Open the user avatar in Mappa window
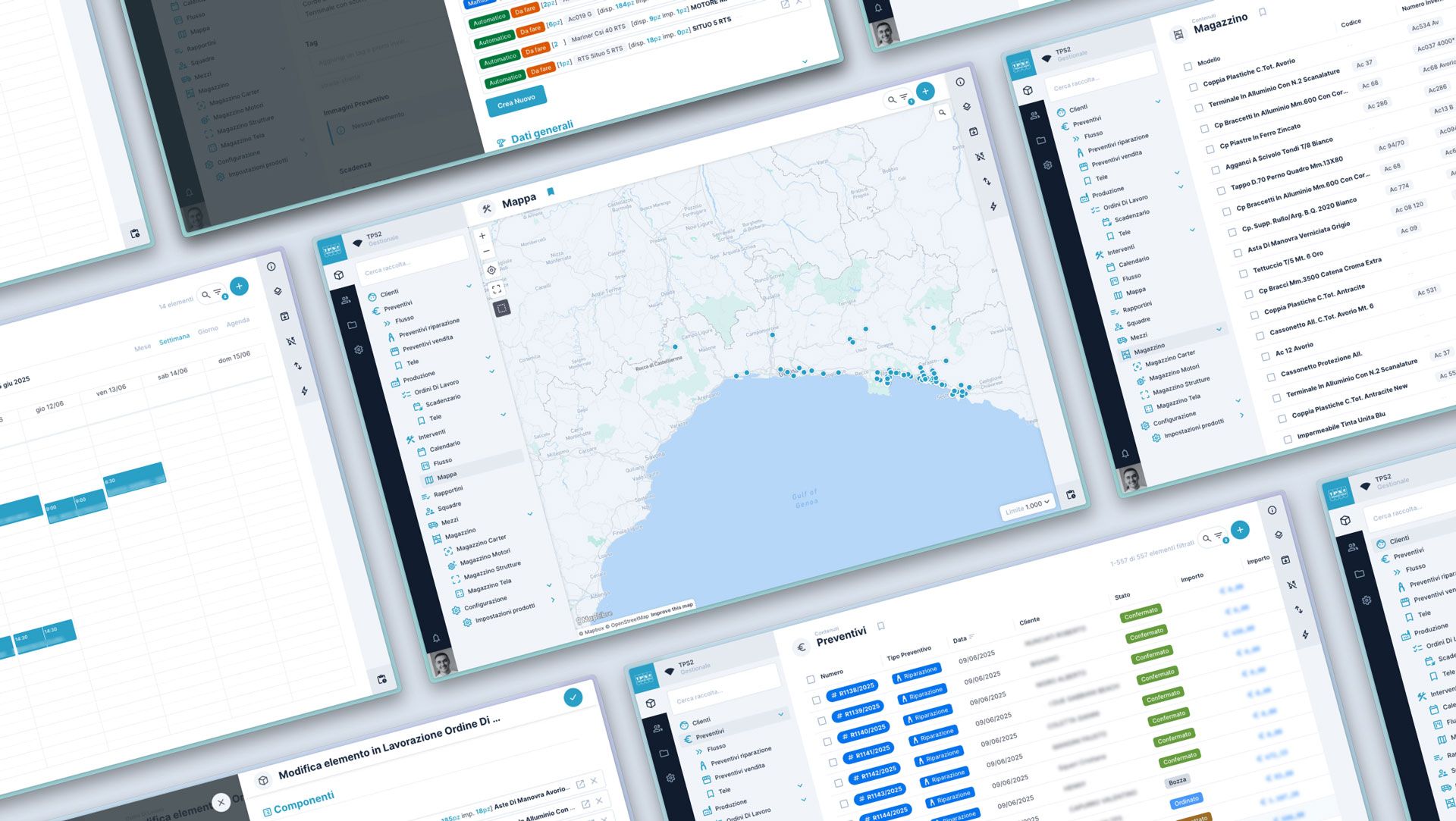 click(443, 664)
